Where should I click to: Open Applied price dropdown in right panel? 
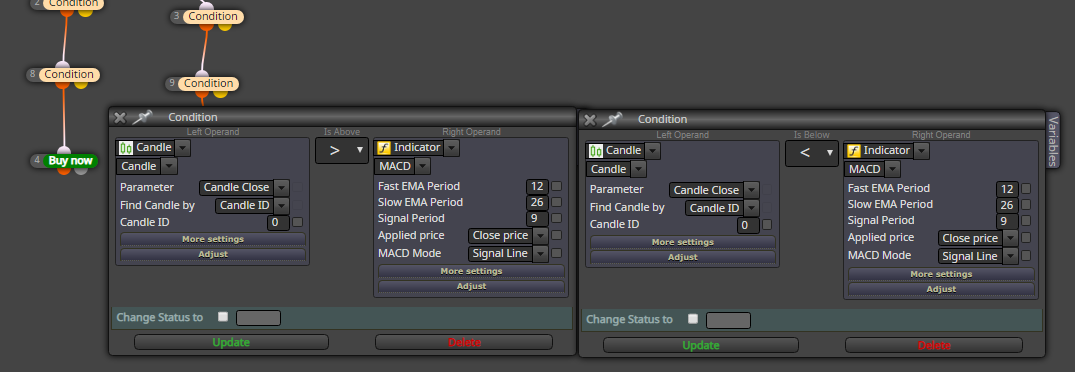tap(1010, 238)
